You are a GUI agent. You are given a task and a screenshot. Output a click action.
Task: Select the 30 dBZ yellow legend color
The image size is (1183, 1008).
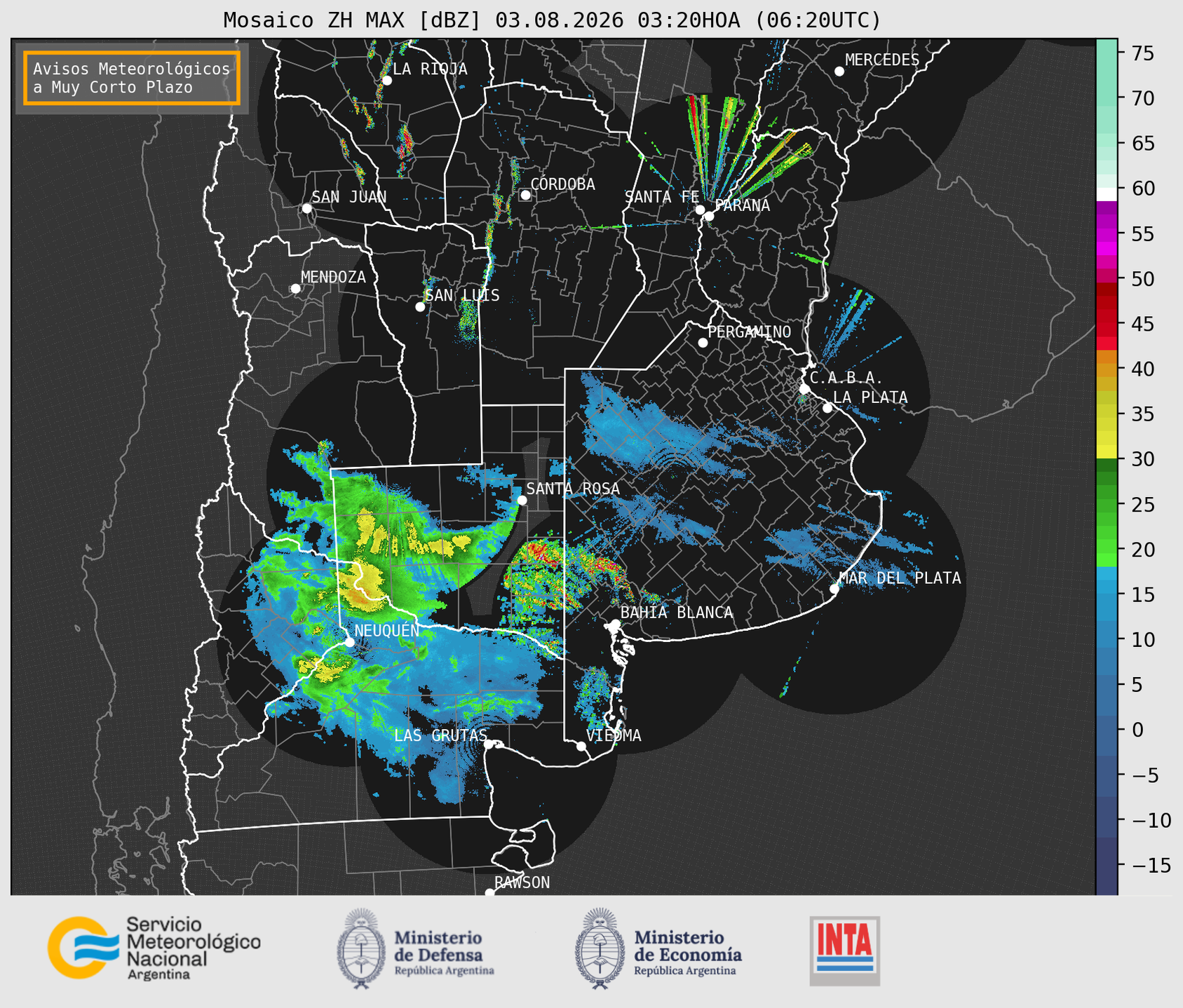1107,454
